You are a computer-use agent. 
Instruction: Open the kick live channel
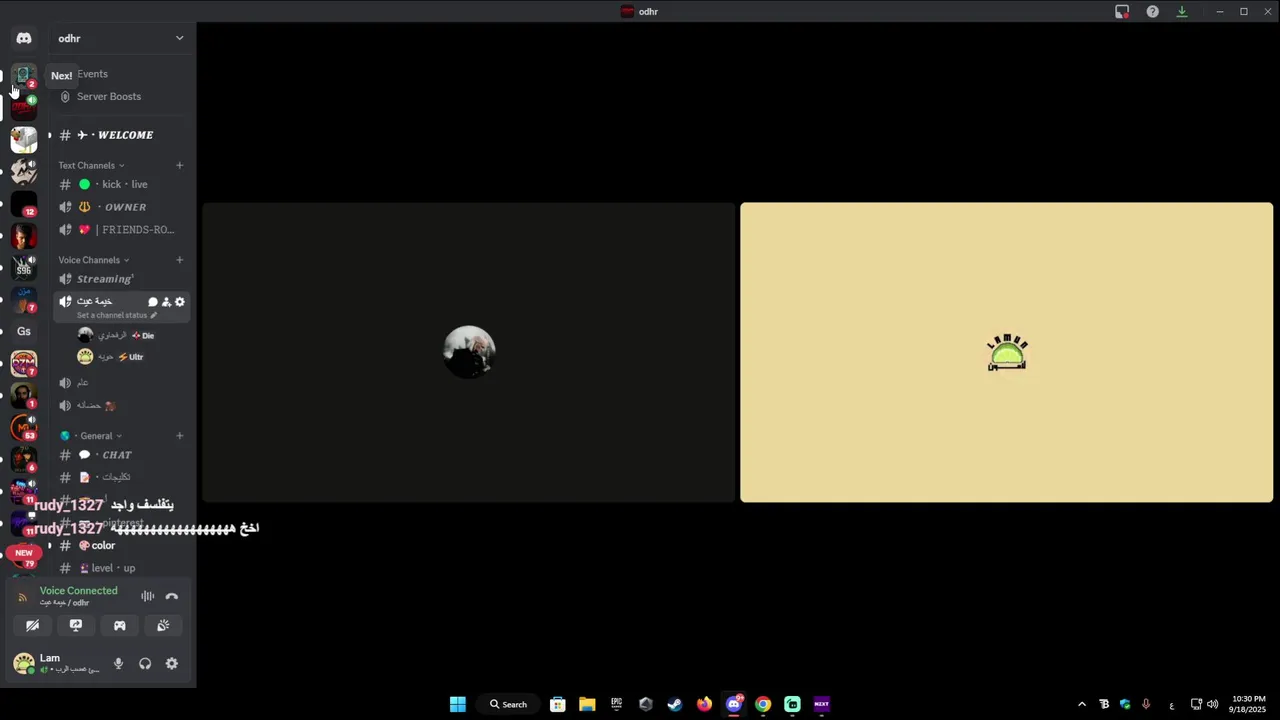point(120,184)
